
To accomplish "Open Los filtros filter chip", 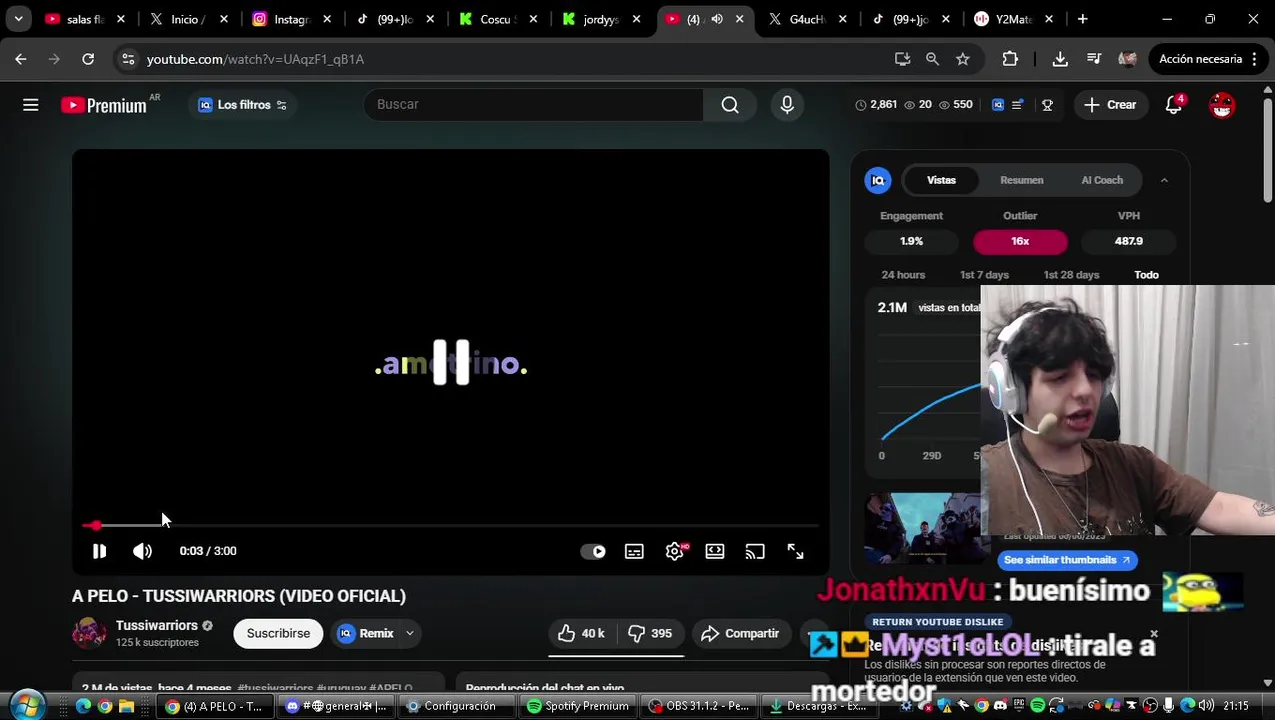I will coord(243,105).
